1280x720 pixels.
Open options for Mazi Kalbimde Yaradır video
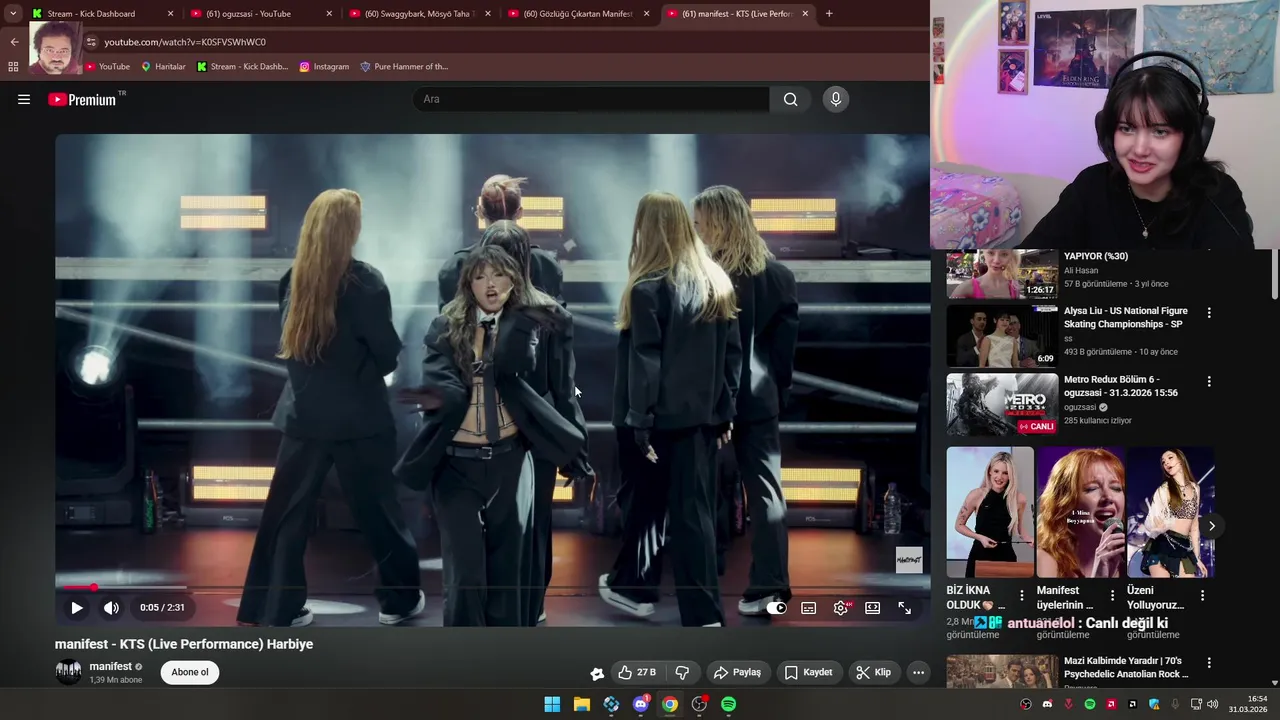[1209, 663]
